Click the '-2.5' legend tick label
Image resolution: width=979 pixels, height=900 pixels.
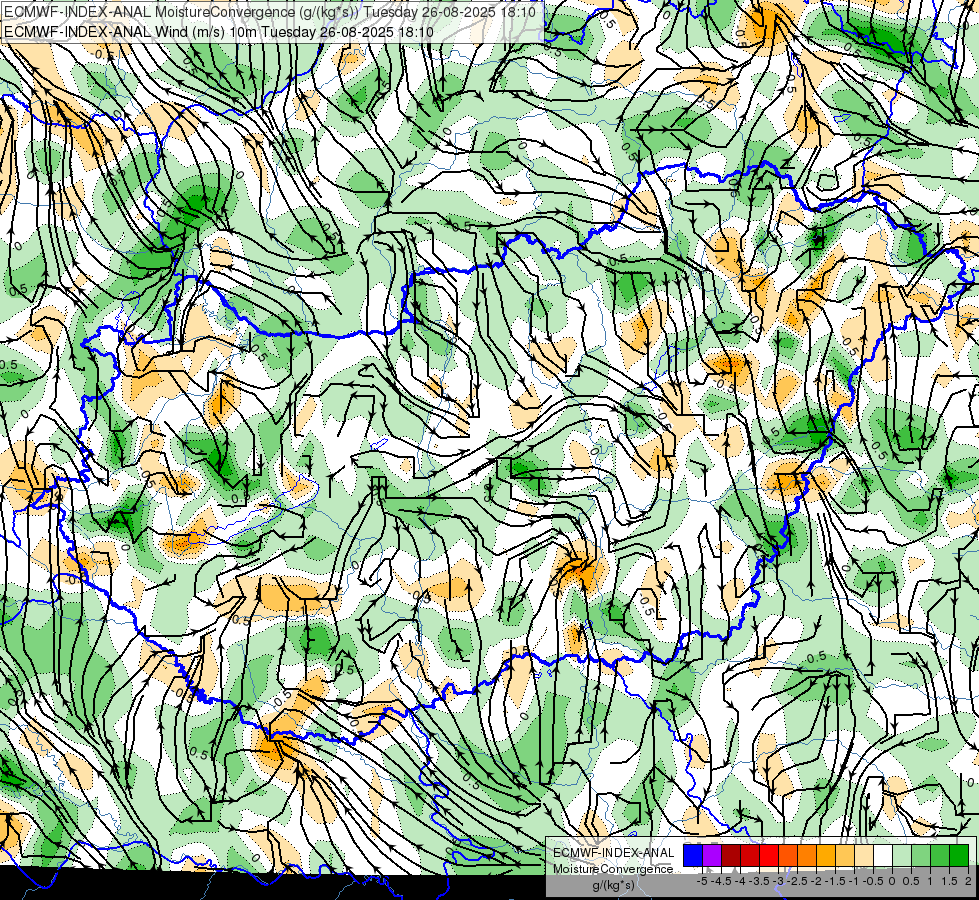[797, 881]
